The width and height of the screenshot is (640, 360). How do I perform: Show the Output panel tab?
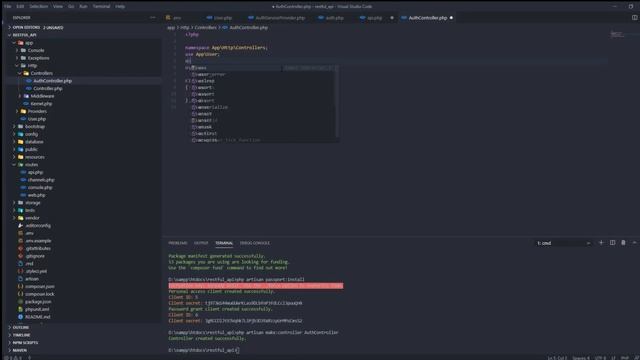201,243
